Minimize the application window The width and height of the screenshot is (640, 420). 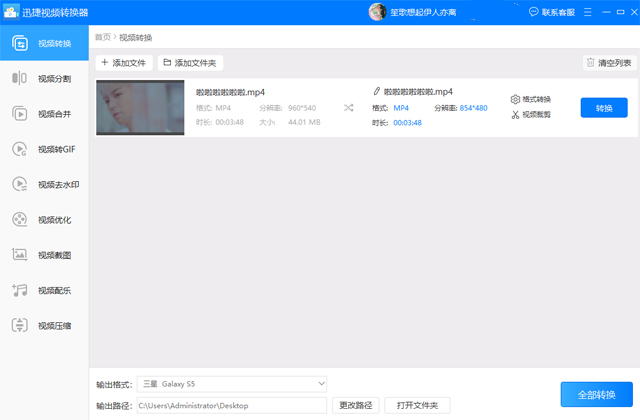coord(607,12)
